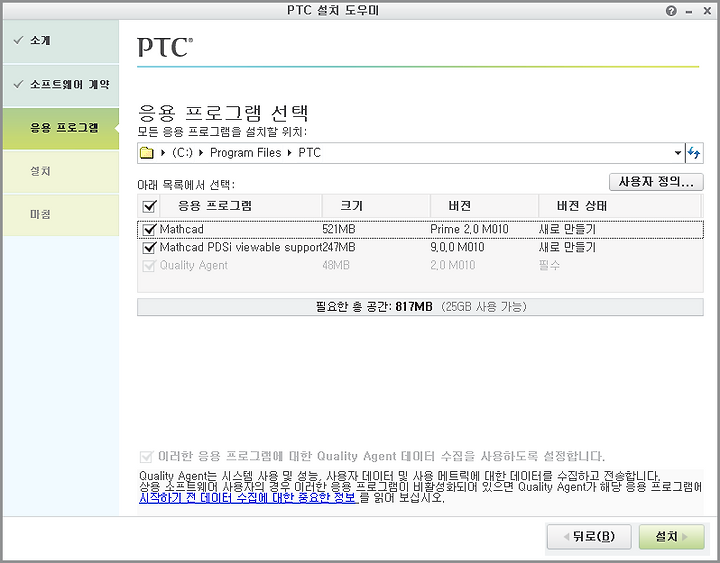Screen dimensions: 720x563
Task: Click the Quality Agent data collection checkbox
Action: [146, 456]
